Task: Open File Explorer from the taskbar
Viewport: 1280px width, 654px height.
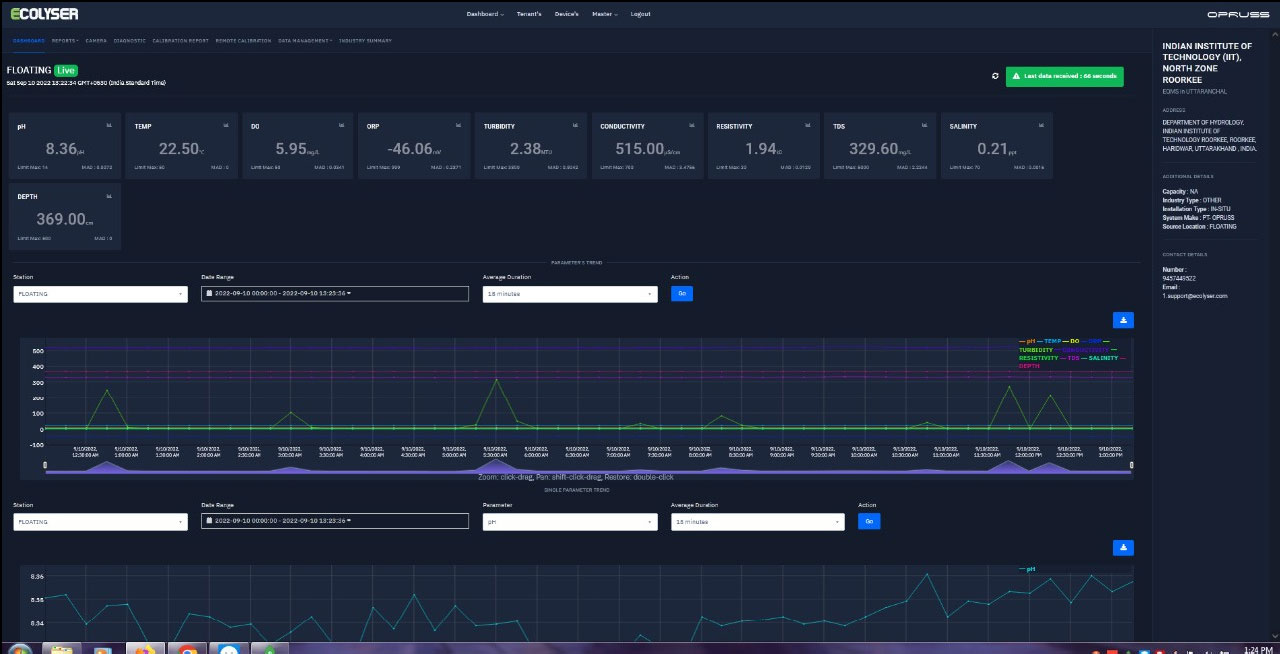Action: 62,649
